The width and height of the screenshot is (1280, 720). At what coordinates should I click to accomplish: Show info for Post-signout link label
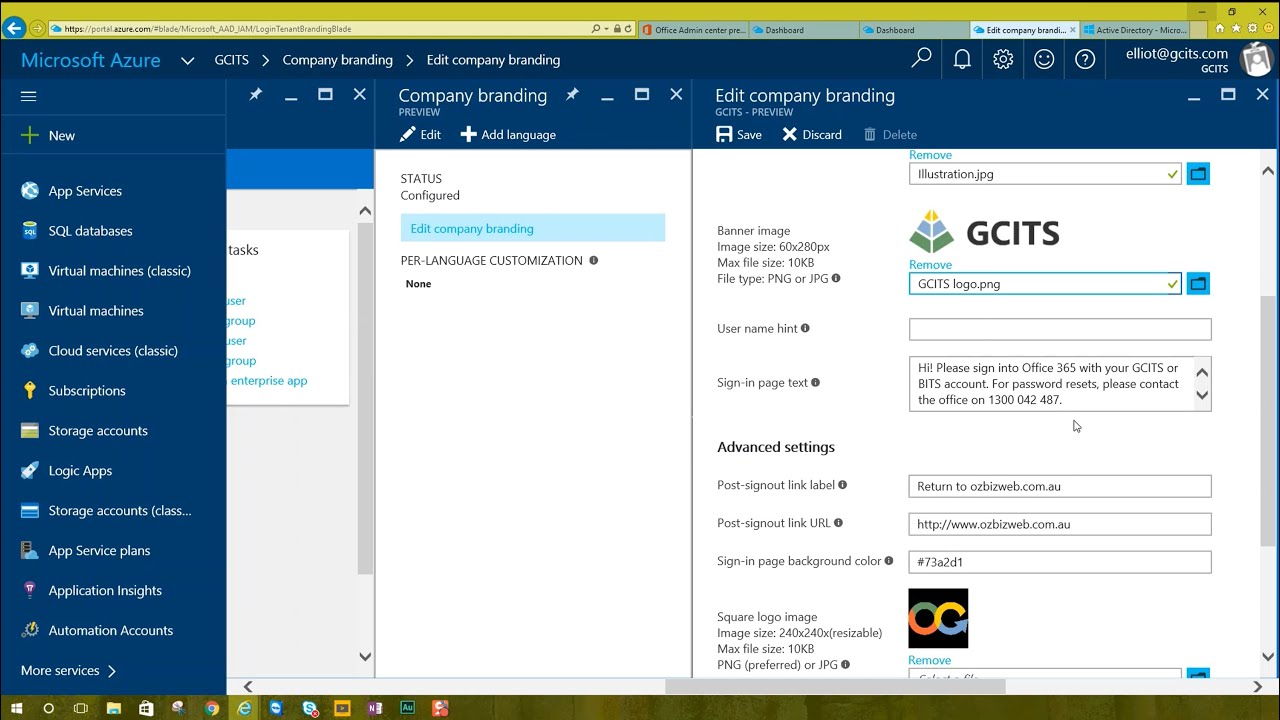tap(842, 485)
